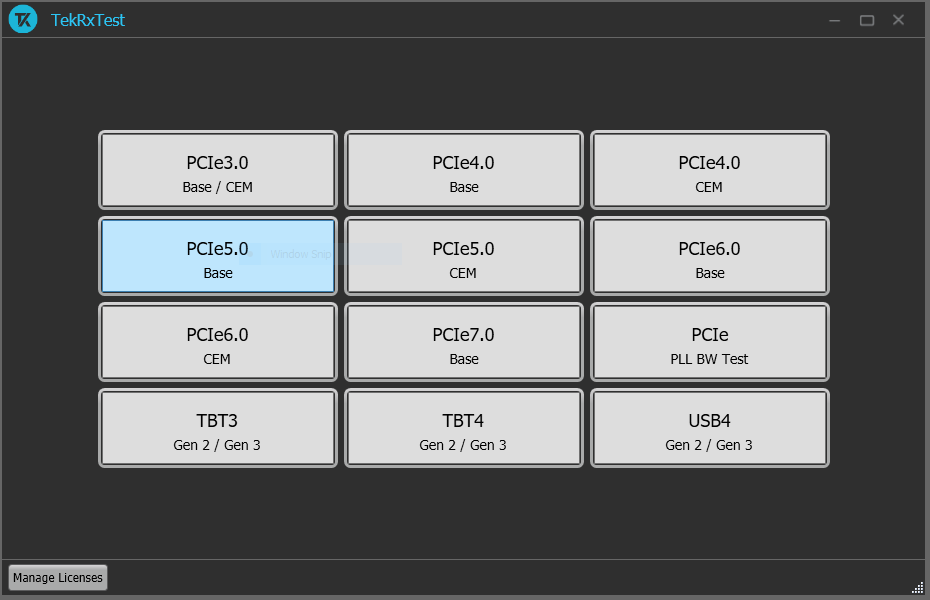This screenshot has width=930, height=600.
Task: Launch the PCIe4.0 CEM test
Action: (x=709, y=171)
